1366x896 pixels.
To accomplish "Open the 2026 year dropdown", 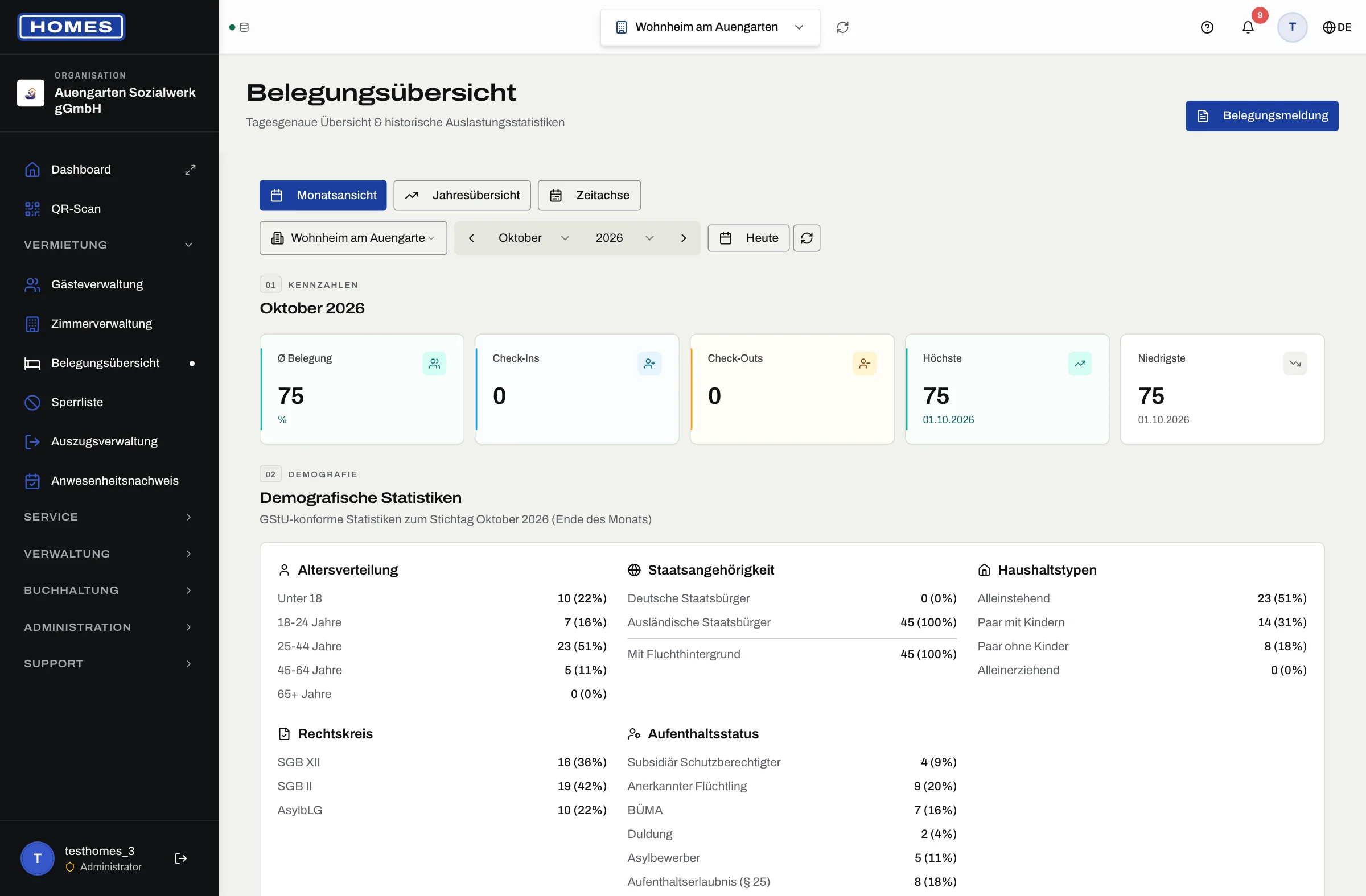I will coord(624,238).
